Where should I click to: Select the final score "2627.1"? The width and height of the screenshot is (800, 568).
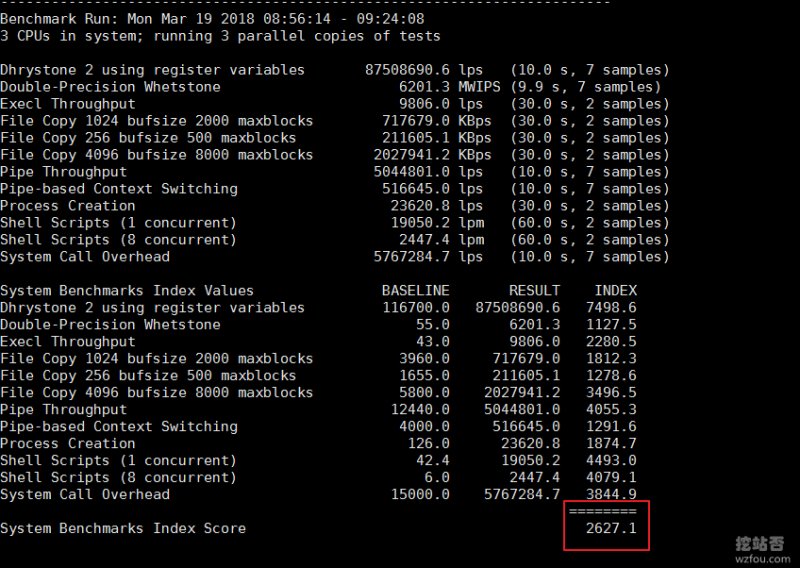611,528
